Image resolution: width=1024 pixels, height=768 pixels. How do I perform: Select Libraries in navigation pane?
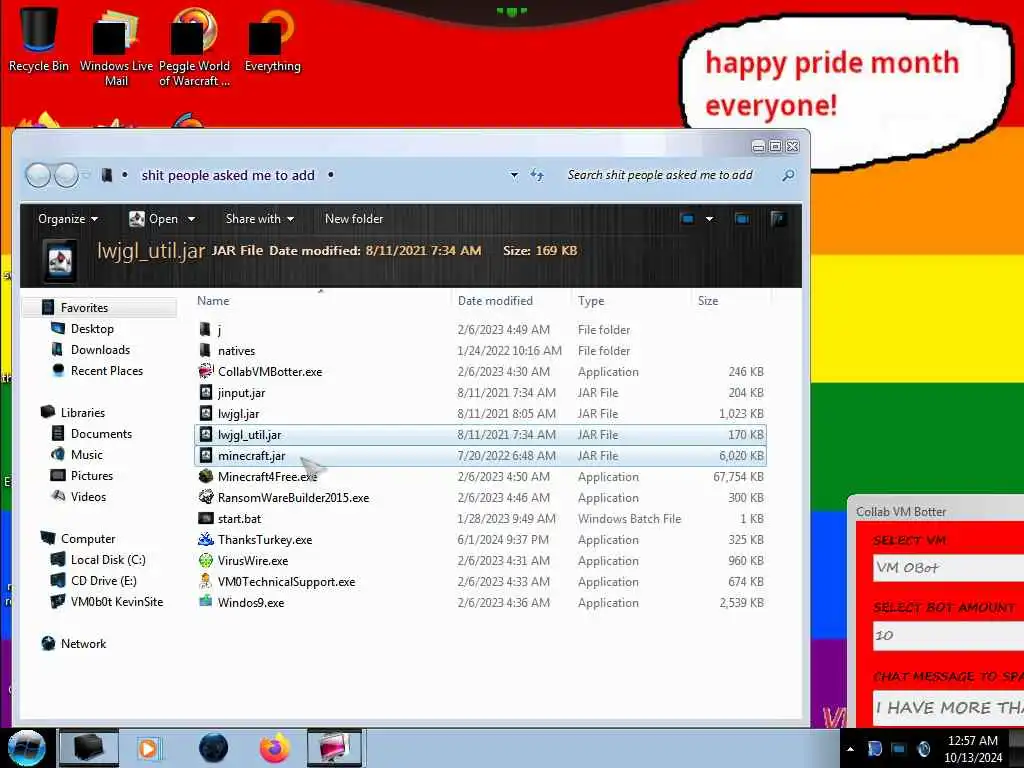coord(82,413)
